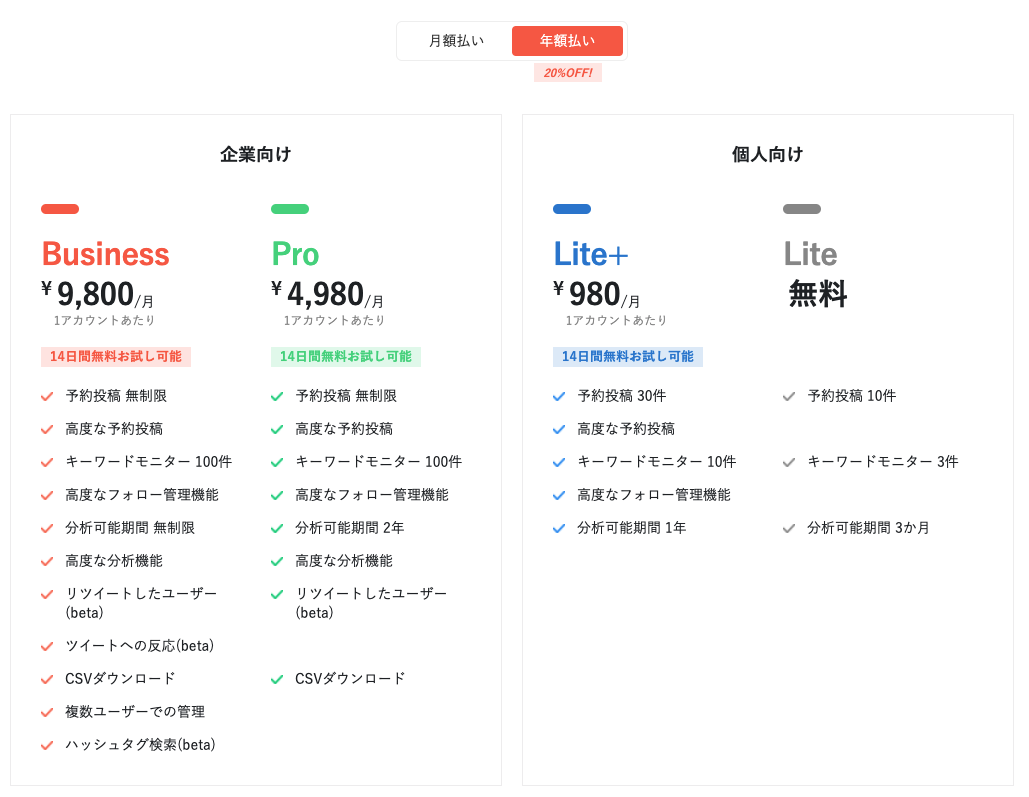Click Business 14日間無料お試し可能 trial badge
This screenshot has height=797, width=1029.
(x=116, y=357)
